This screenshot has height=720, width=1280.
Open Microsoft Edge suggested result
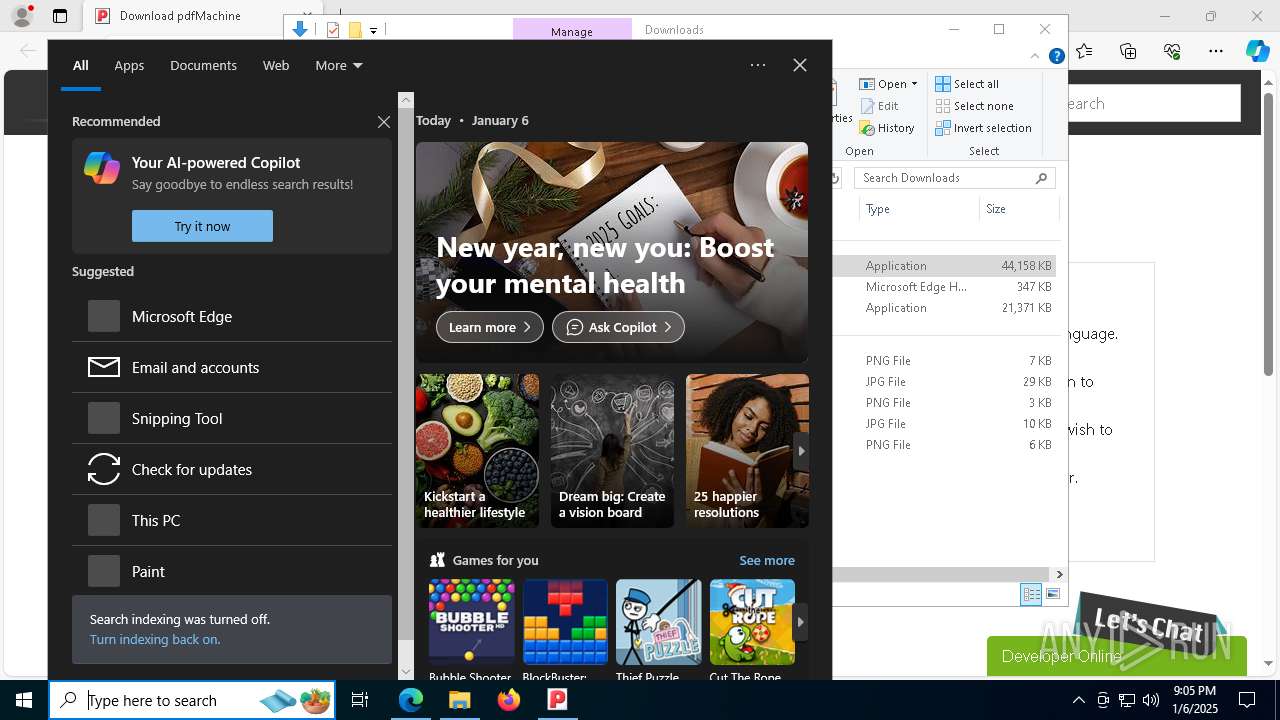(232, 316)
